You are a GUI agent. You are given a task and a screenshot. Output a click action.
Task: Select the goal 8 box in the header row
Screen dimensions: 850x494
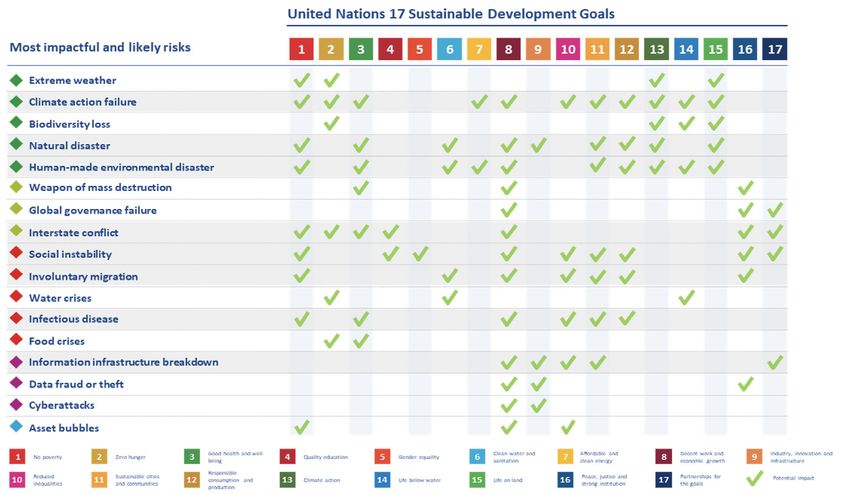[x=509, y=48]
